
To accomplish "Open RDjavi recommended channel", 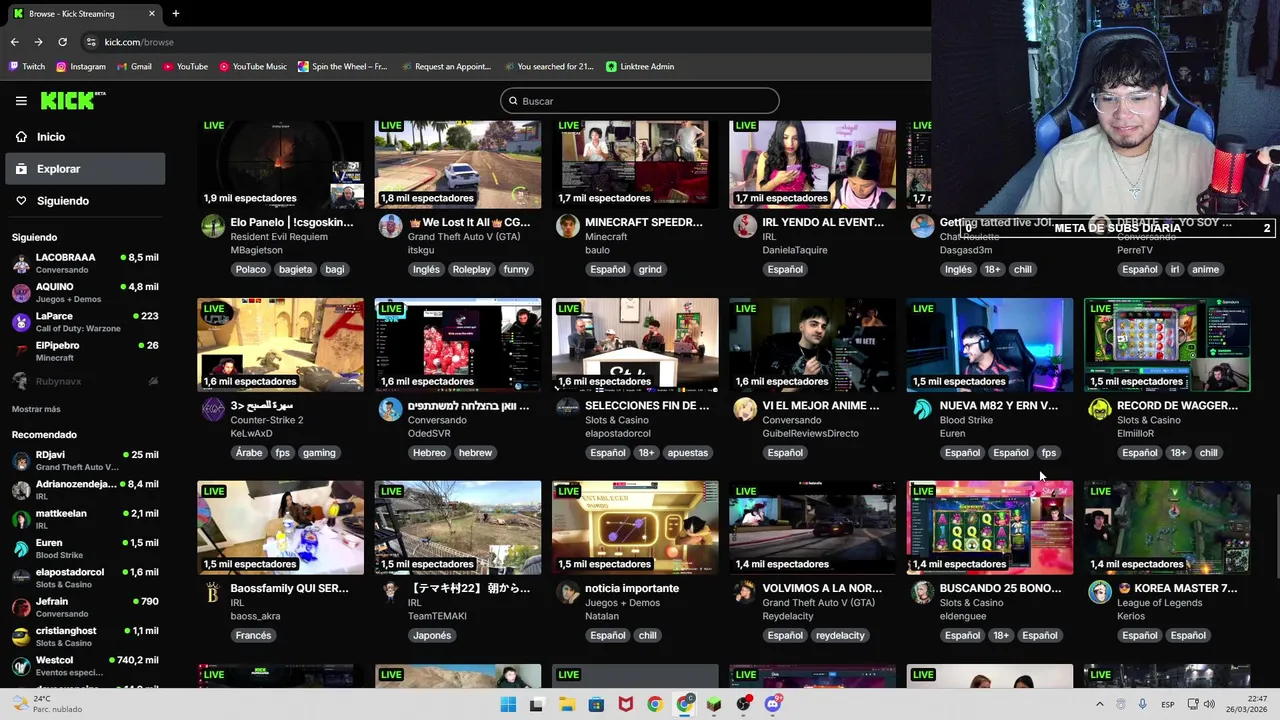I will pyautogui.click(x=85, y=461).
